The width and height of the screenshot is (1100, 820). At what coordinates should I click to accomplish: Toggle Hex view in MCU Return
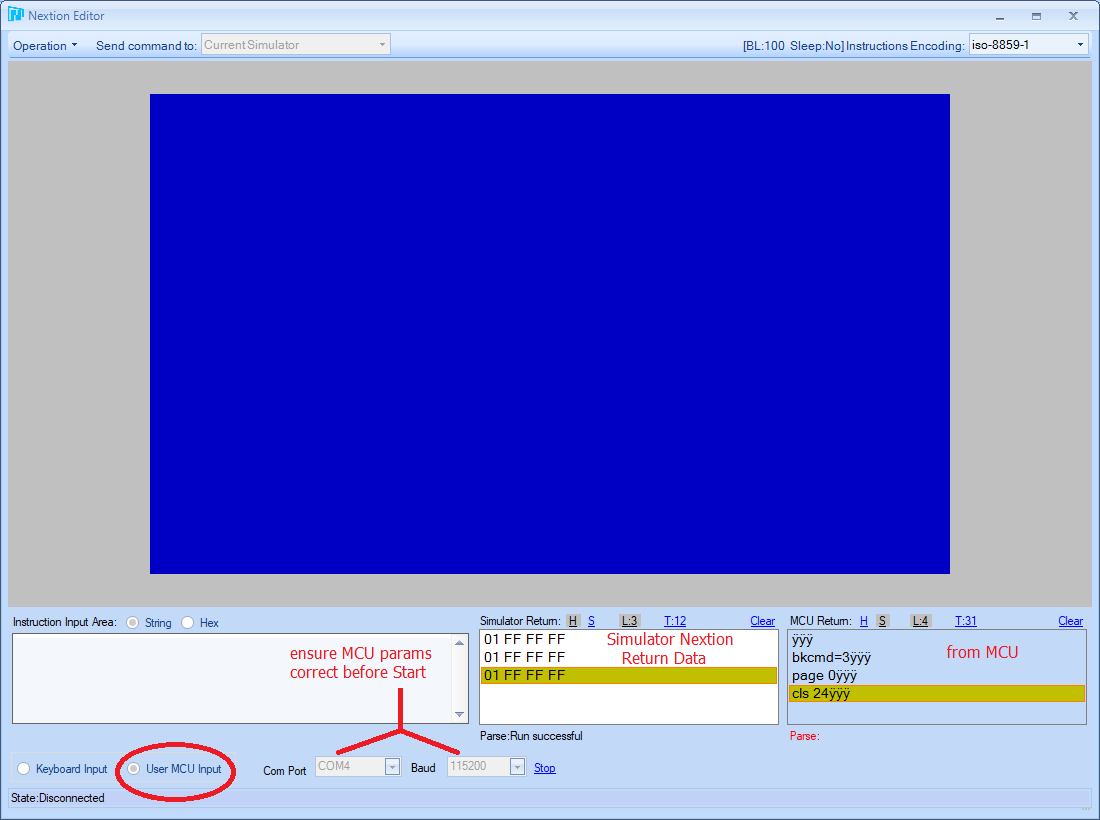pyautogui.click(x=864, y=621)
